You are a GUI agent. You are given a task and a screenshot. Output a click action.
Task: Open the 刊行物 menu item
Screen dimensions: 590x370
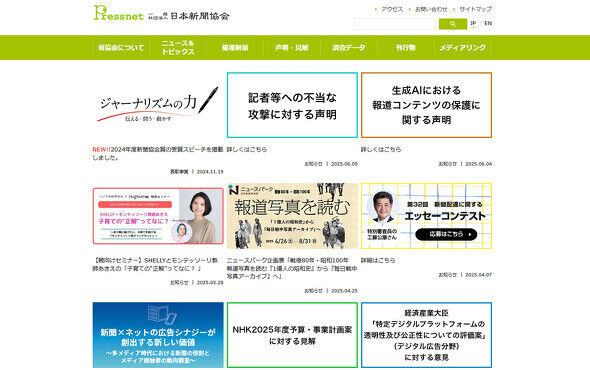pyautogui.click(x=406, y=48)
